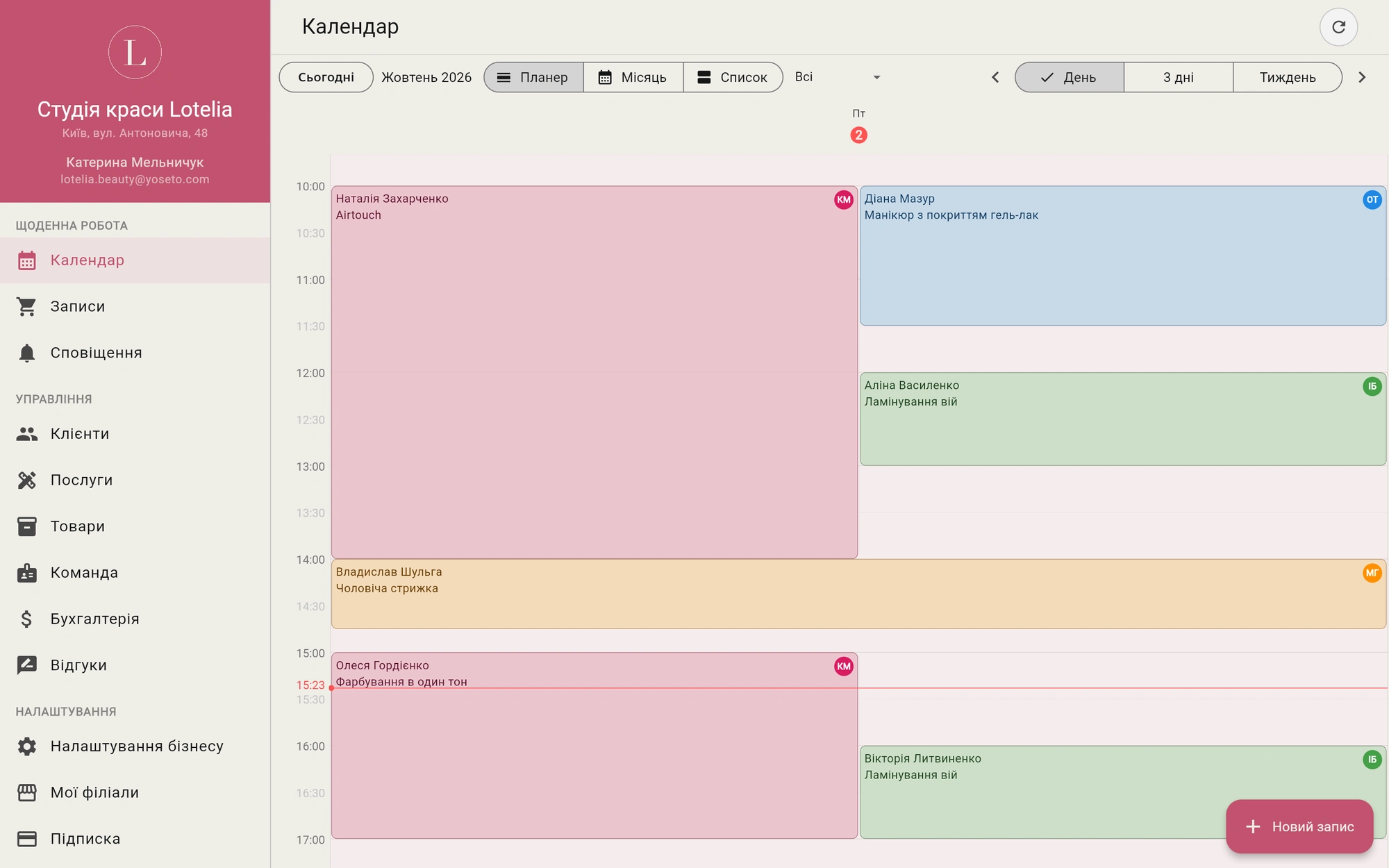Open Сповіщення bell item

tap(135, 353)
